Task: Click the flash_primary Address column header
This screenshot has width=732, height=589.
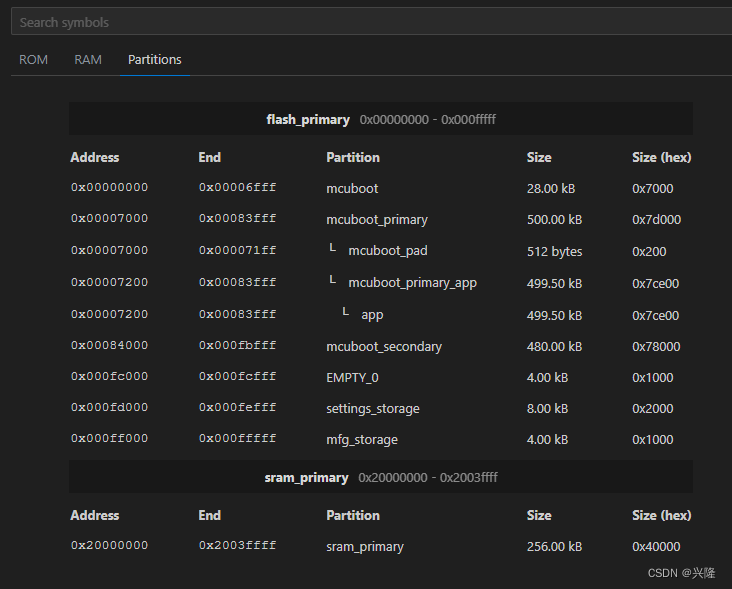Action: point(95,157)
